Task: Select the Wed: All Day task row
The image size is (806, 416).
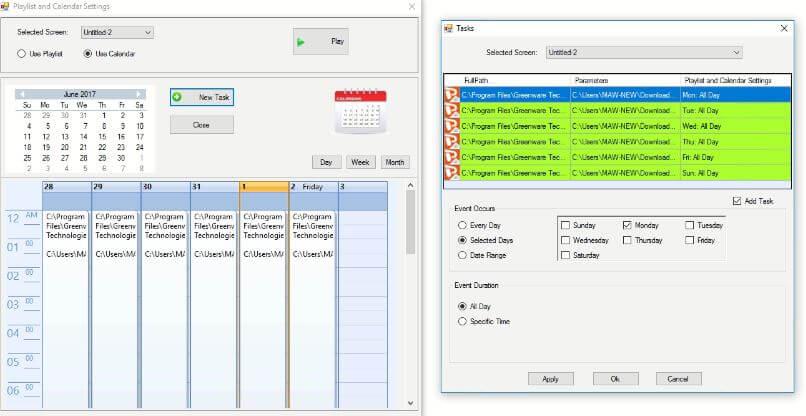Action: tap(617, 126)
